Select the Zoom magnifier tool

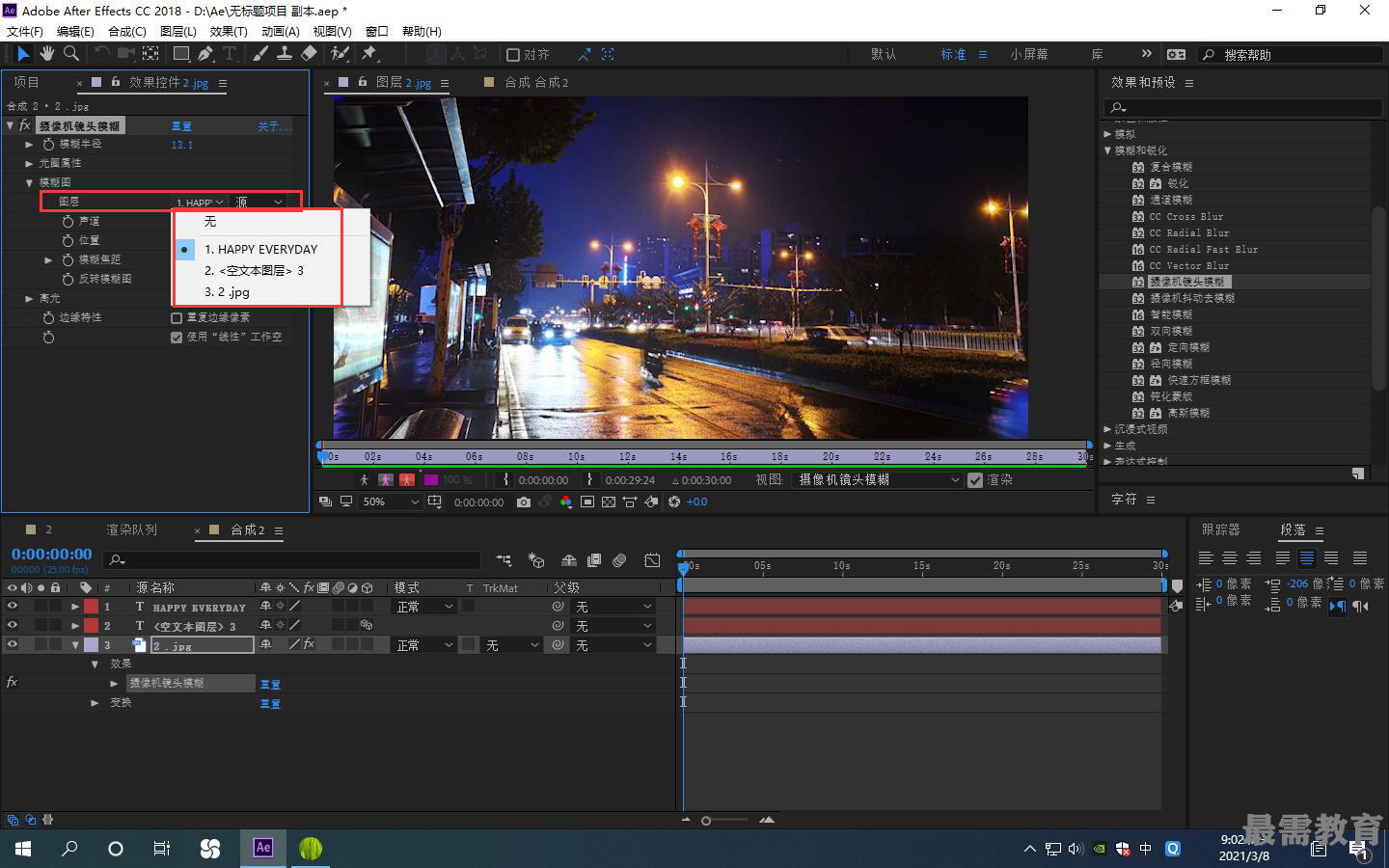pos(71,54)
